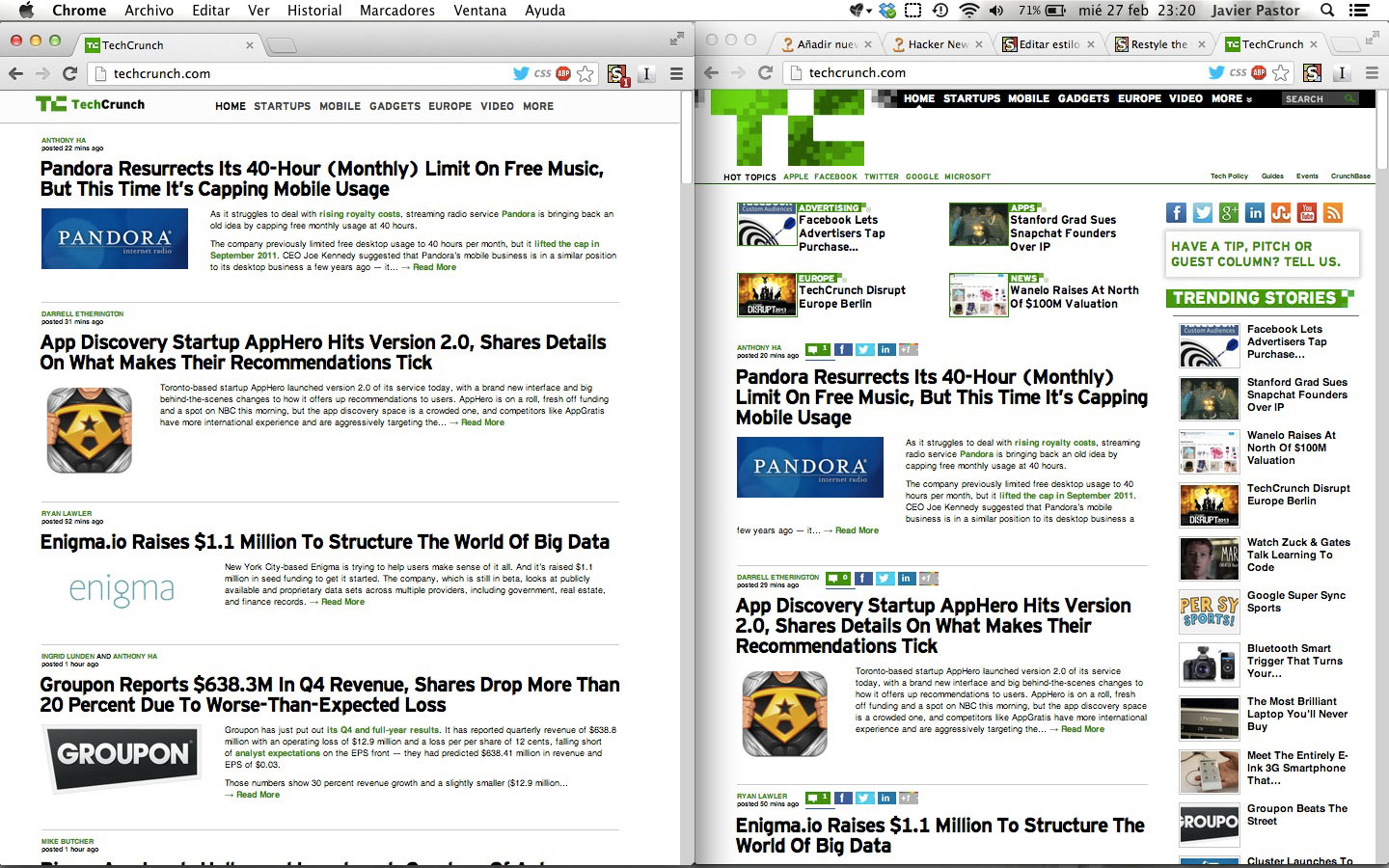Go back in left Chrome window

click(15, 73)
